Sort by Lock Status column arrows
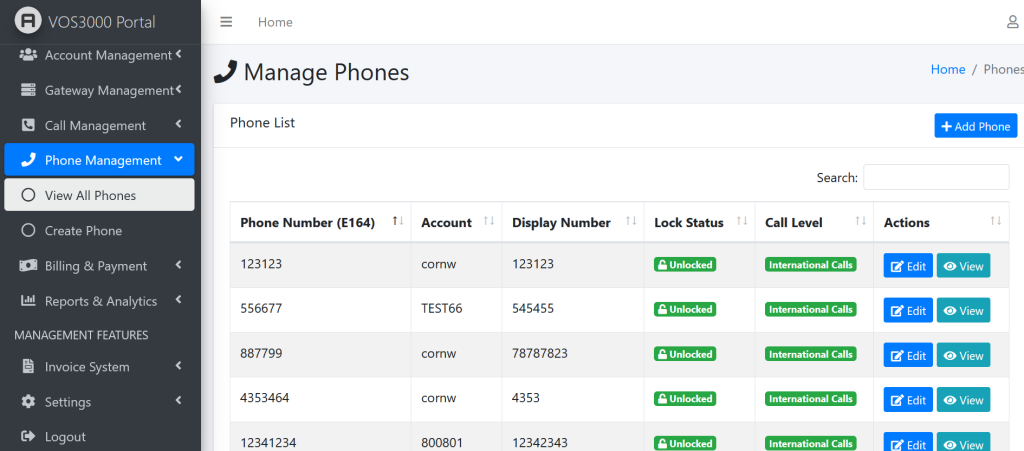1024x451 pixels. [742, 222]
